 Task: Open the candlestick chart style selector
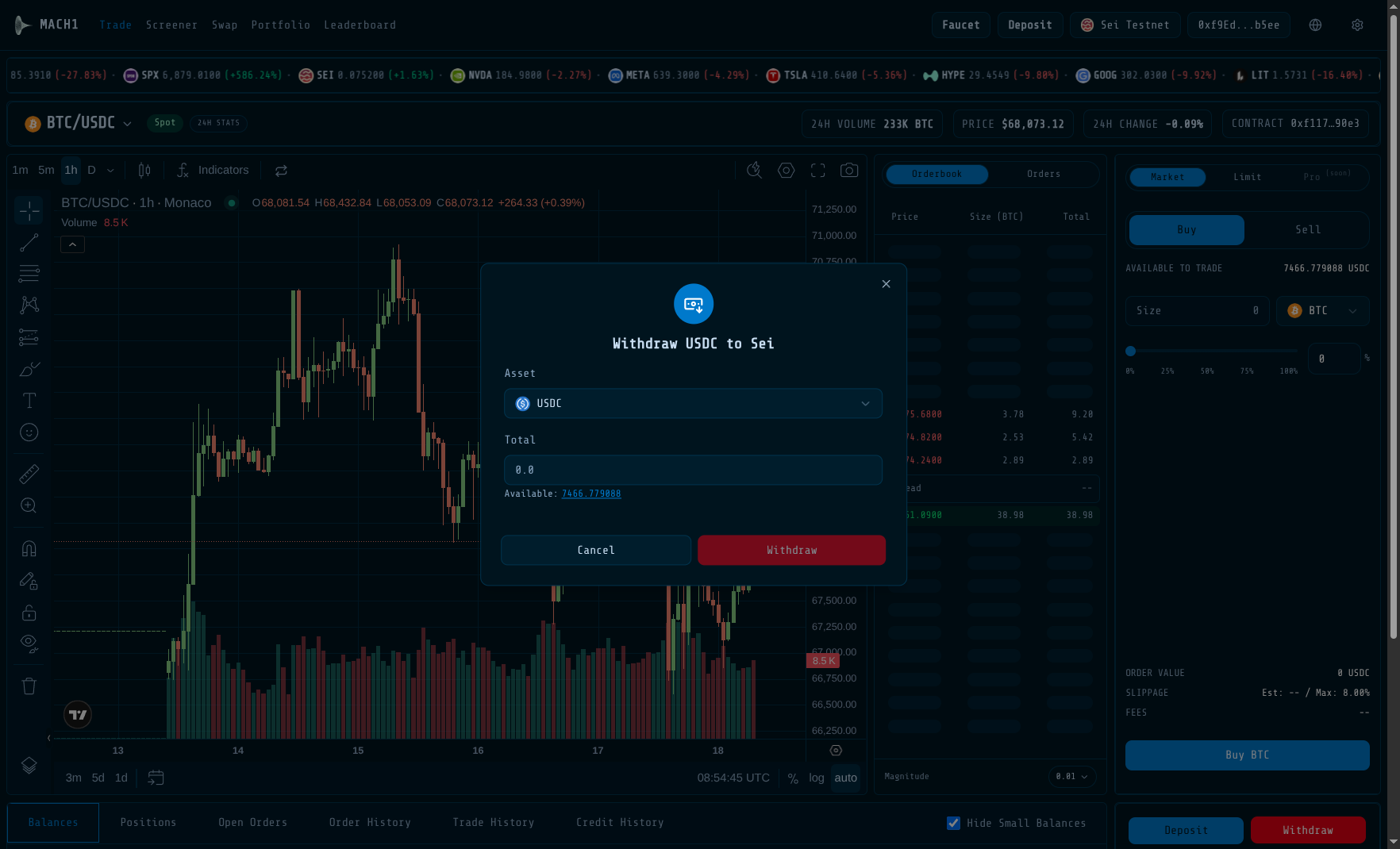pyautogui.click(x=144, y=170)
